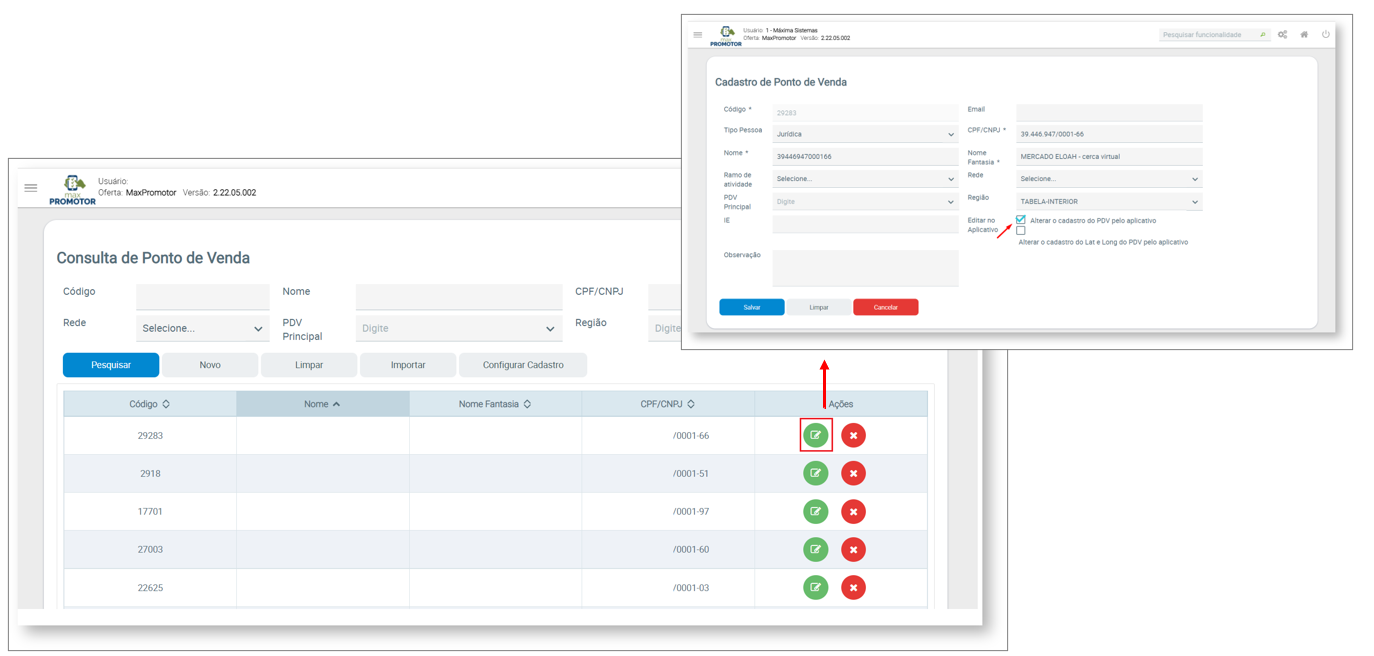The width and height of the screenshot is (1374, 656).
Task: Open the hamburger menu in Consulta window
Action: (31, 188)
